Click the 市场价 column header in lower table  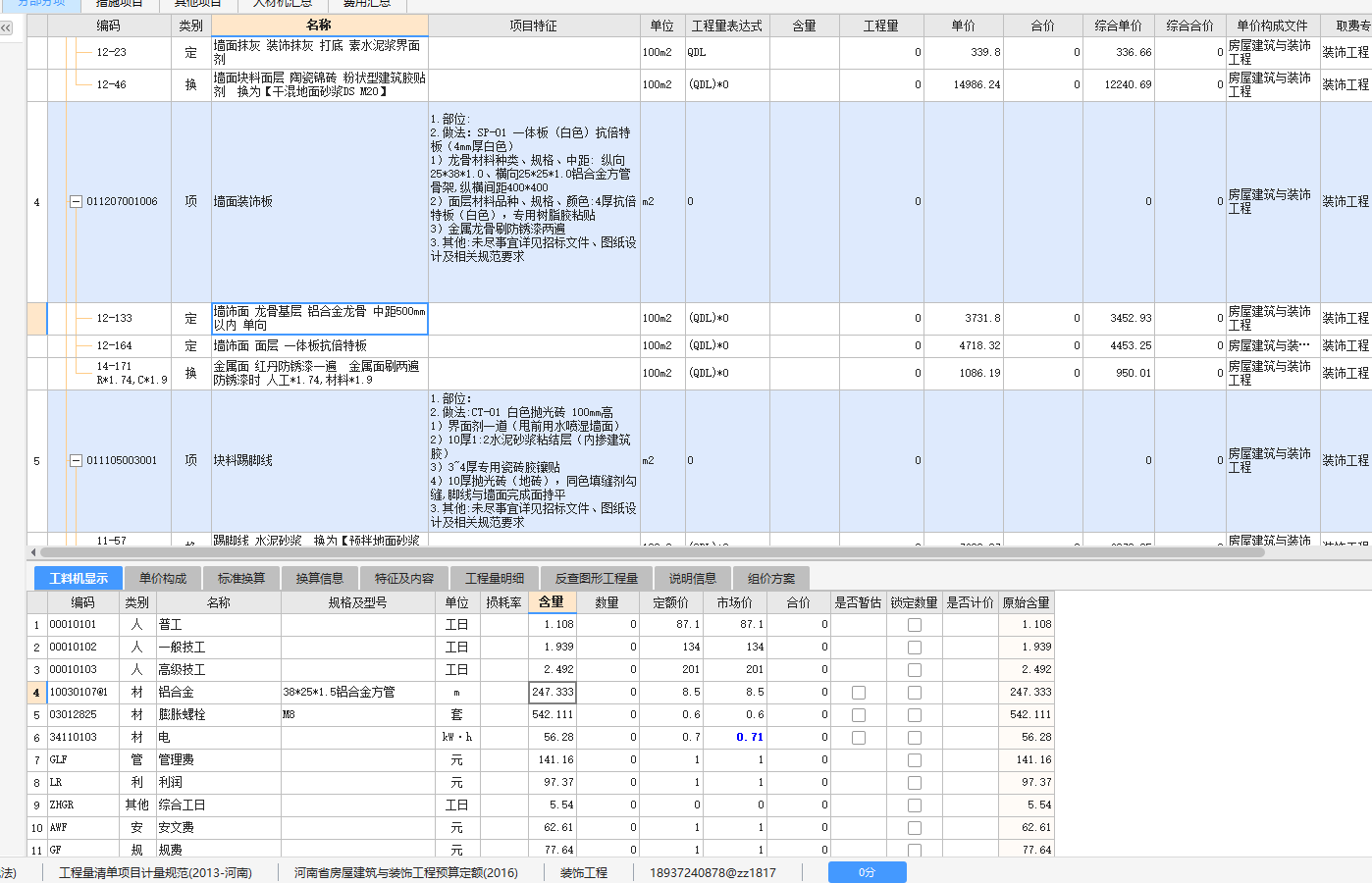pos(735,602)
